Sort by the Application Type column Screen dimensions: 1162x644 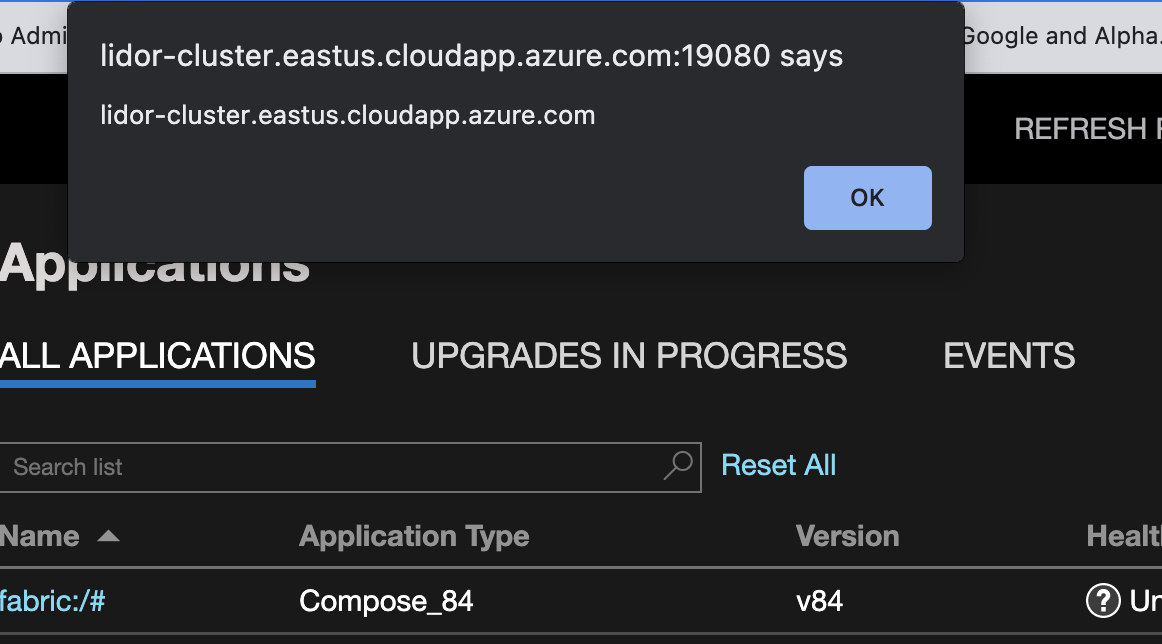coord(414,536)
